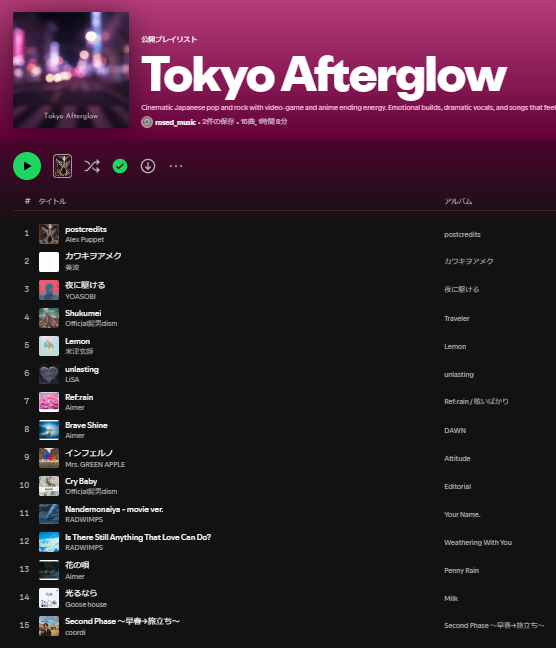Click the インフェルノ track cover art
This screenshot has width=556, height=648.
(x=49, y=458)
